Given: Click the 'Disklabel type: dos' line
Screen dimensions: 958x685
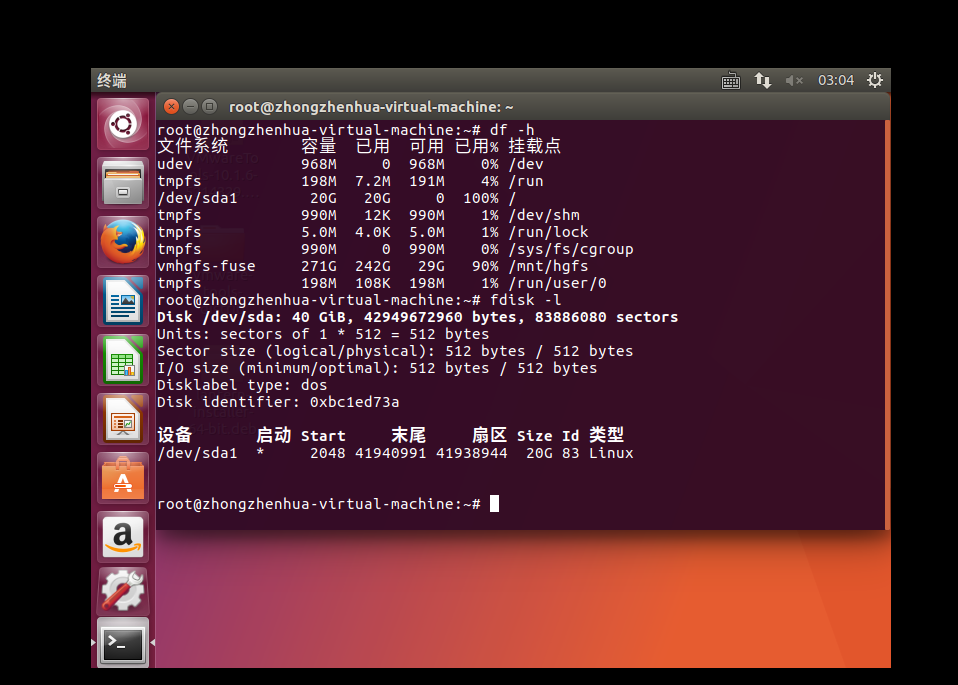Looking at the screenshot, I should (x=242, y=385).
